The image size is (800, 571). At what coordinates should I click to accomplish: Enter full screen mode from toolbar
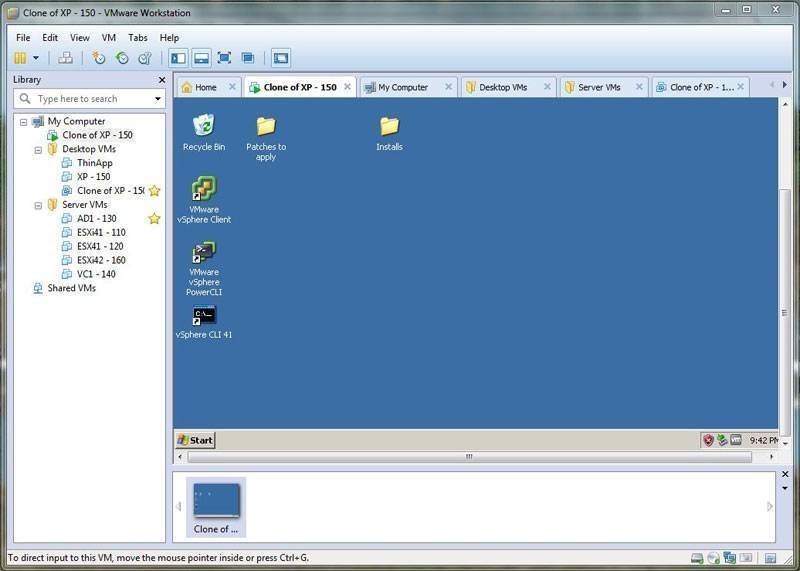point(224,58)
